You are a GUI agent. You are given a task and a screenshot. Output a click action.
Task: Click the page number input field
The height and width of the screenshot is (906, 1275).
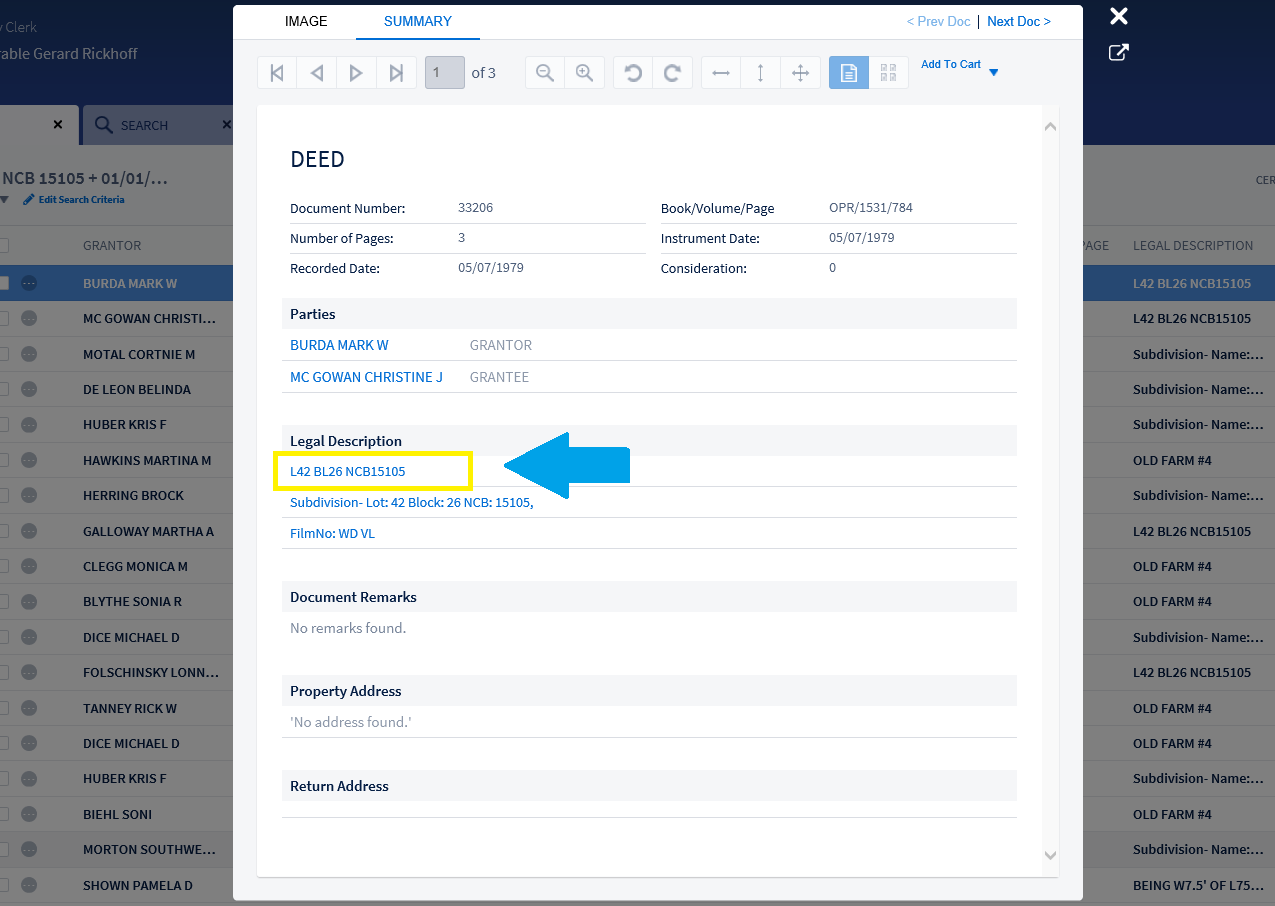pos(445,73)
